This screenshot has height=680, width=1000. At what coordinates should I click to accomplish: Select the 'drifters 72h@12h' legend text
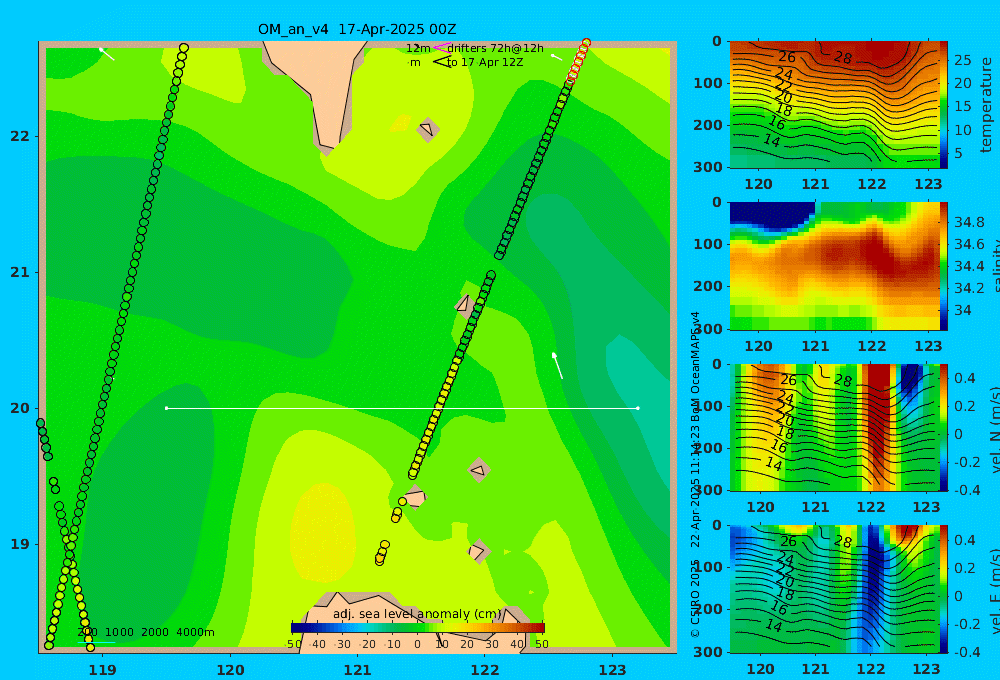click(496, 48)
